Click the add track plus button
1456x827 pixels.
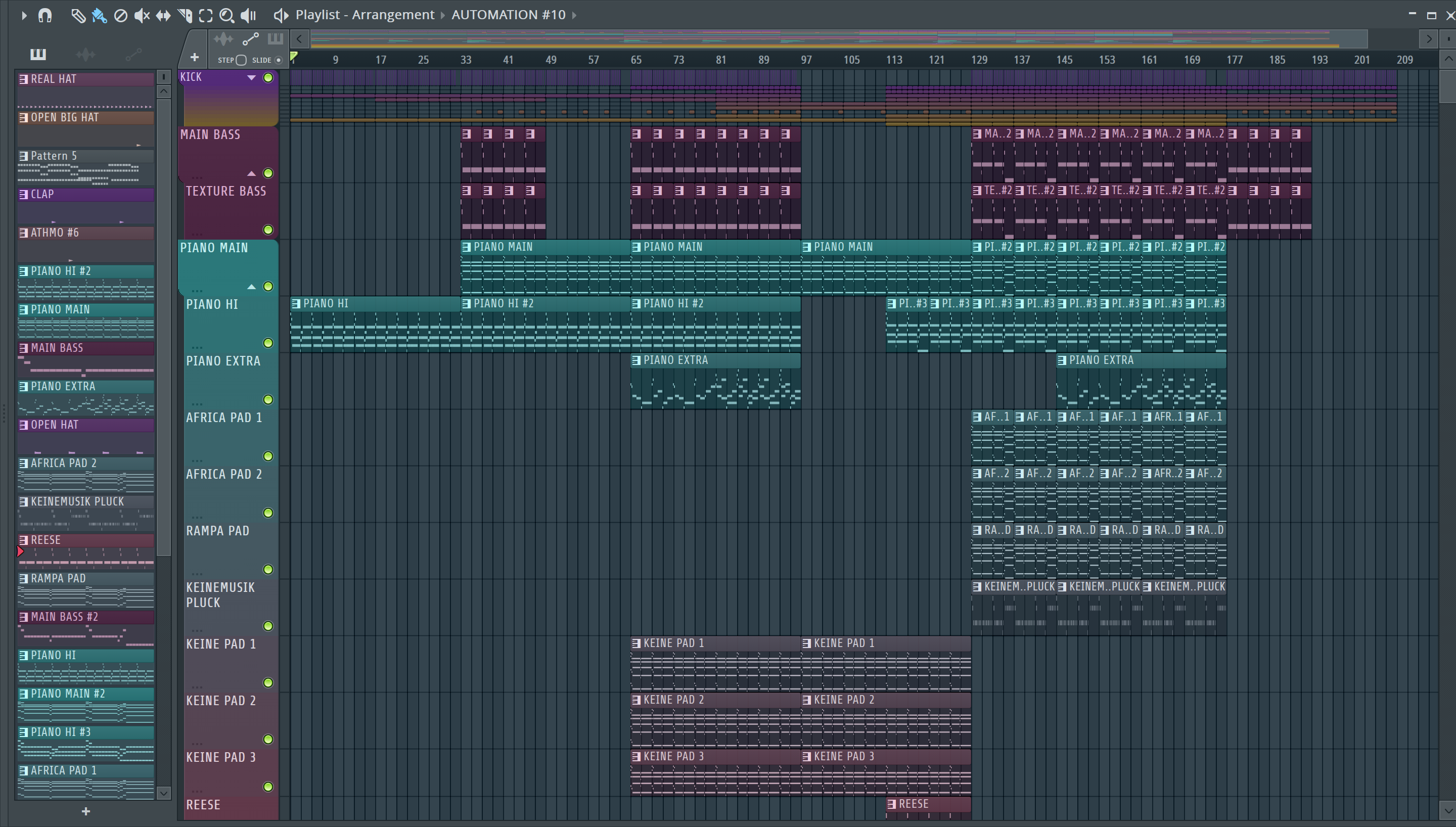click(194, 57)
